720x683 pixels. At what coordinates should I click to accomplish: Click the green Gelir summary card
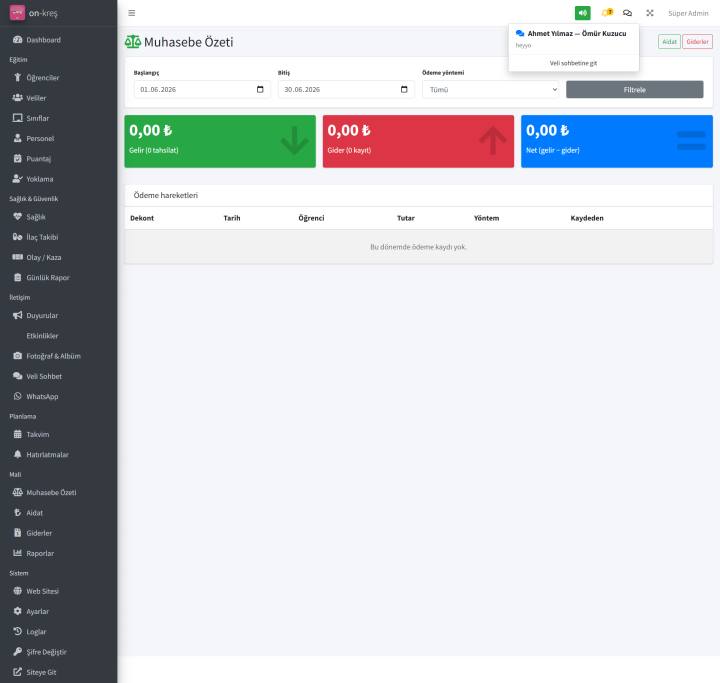point(220,141)
